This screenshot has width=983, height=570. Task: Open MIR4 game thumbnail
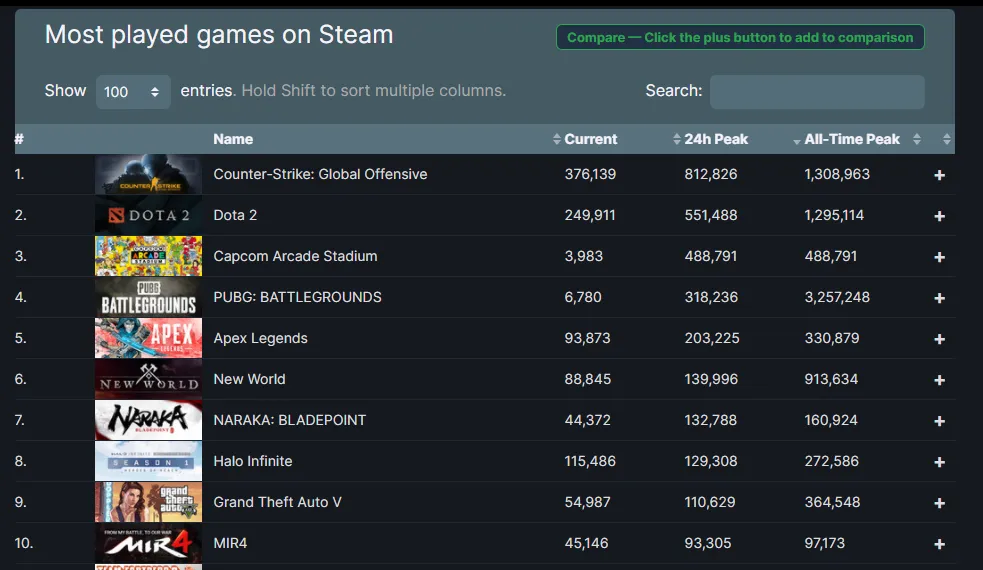point(149,543)
